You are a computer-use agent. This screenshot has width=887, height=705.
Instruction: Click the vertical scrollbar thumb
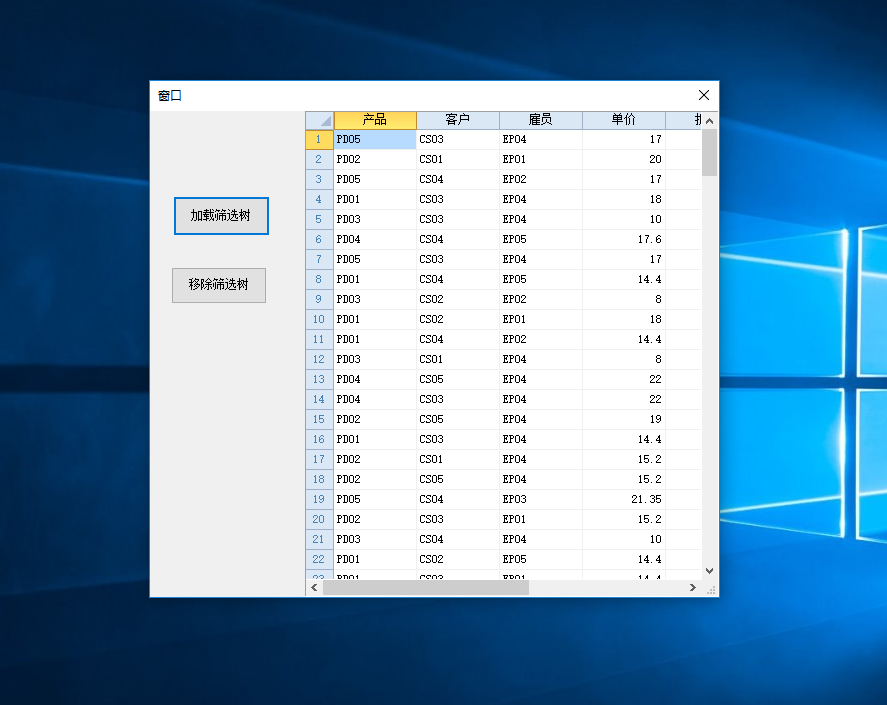(709, 152)
